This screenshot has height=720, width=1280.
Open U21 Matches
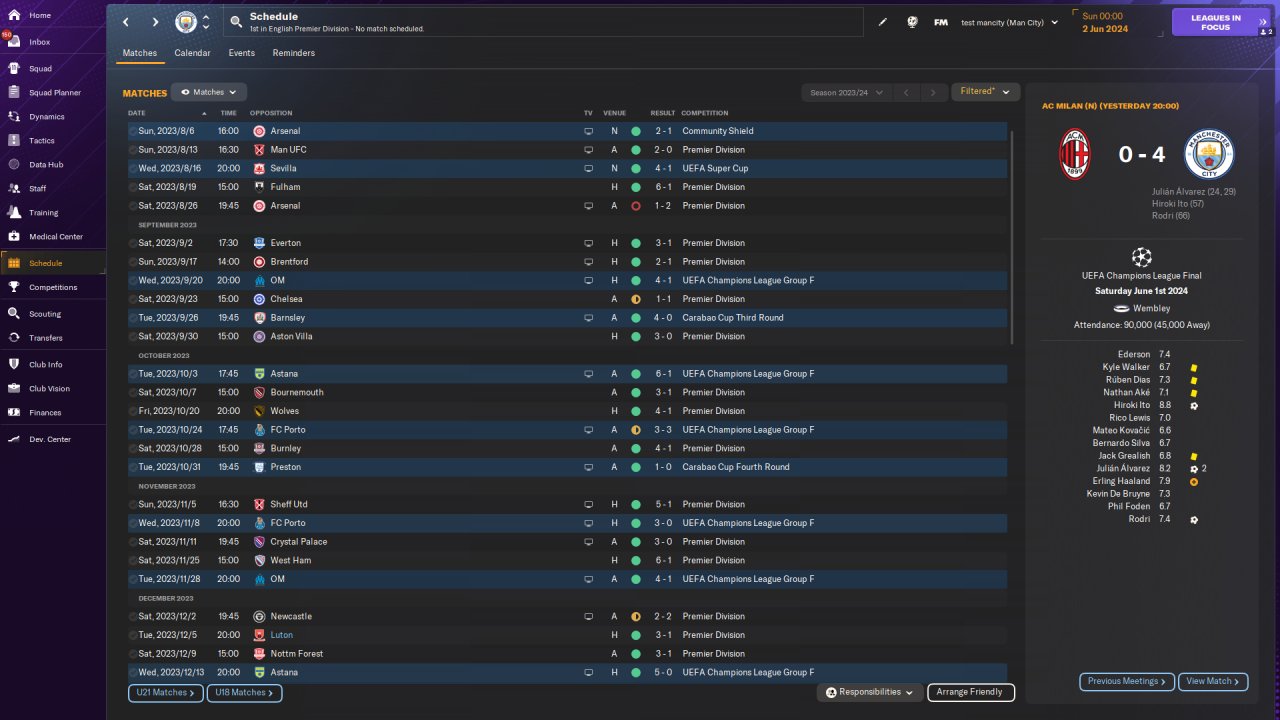pos(166,692)
